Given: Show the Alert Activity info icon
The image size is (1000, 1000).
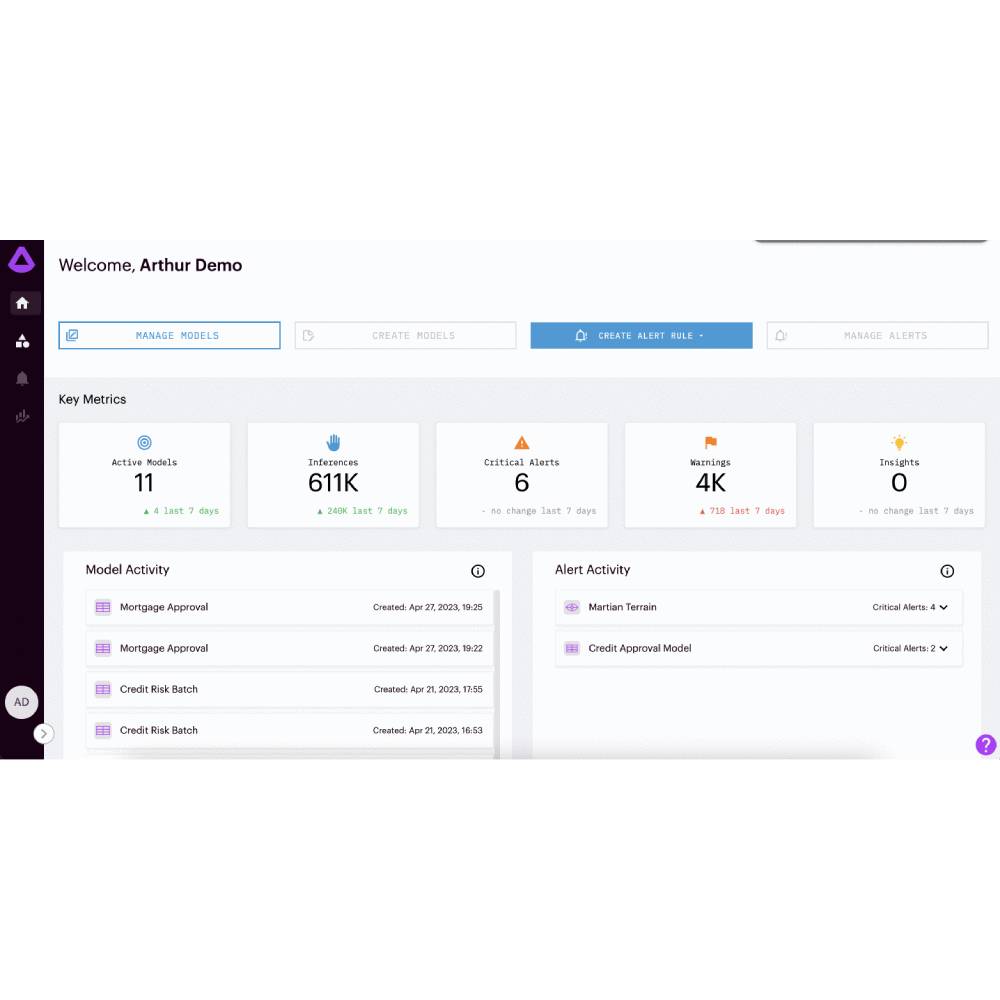Looking at the screenshot, I should [947, 571].
